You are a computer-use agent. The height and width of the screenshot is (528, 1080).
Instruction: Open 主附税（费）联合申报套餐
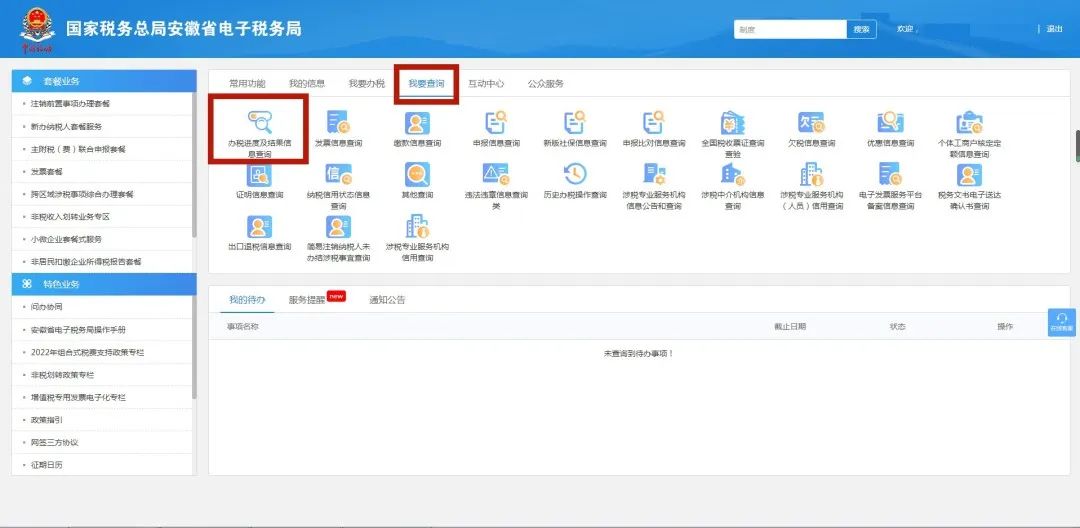[78, 149]
